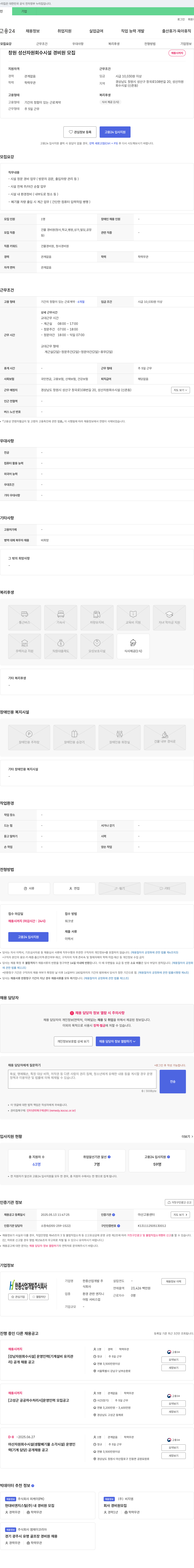Click the help icon beside 빅데이터 추천 정보
Screen dimensions: 194x1568
coord(33,1486)
